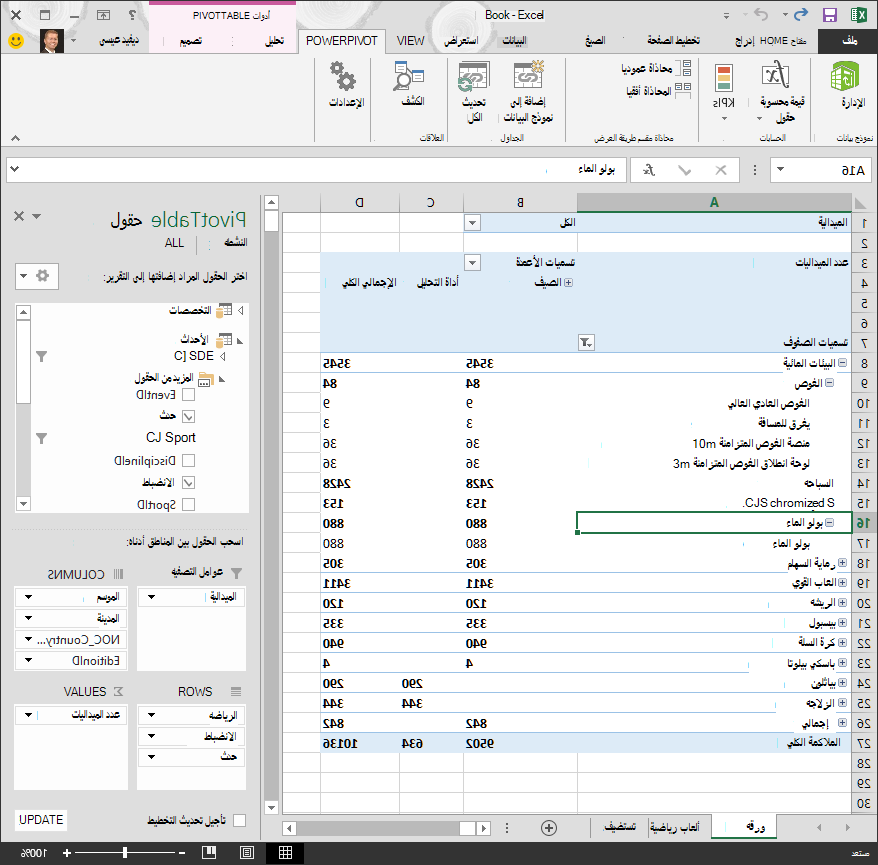Uncheck the حدث field checkbox
Image resolution: width=878 pixels, height=865 pixels.
(x=189, y=417)
